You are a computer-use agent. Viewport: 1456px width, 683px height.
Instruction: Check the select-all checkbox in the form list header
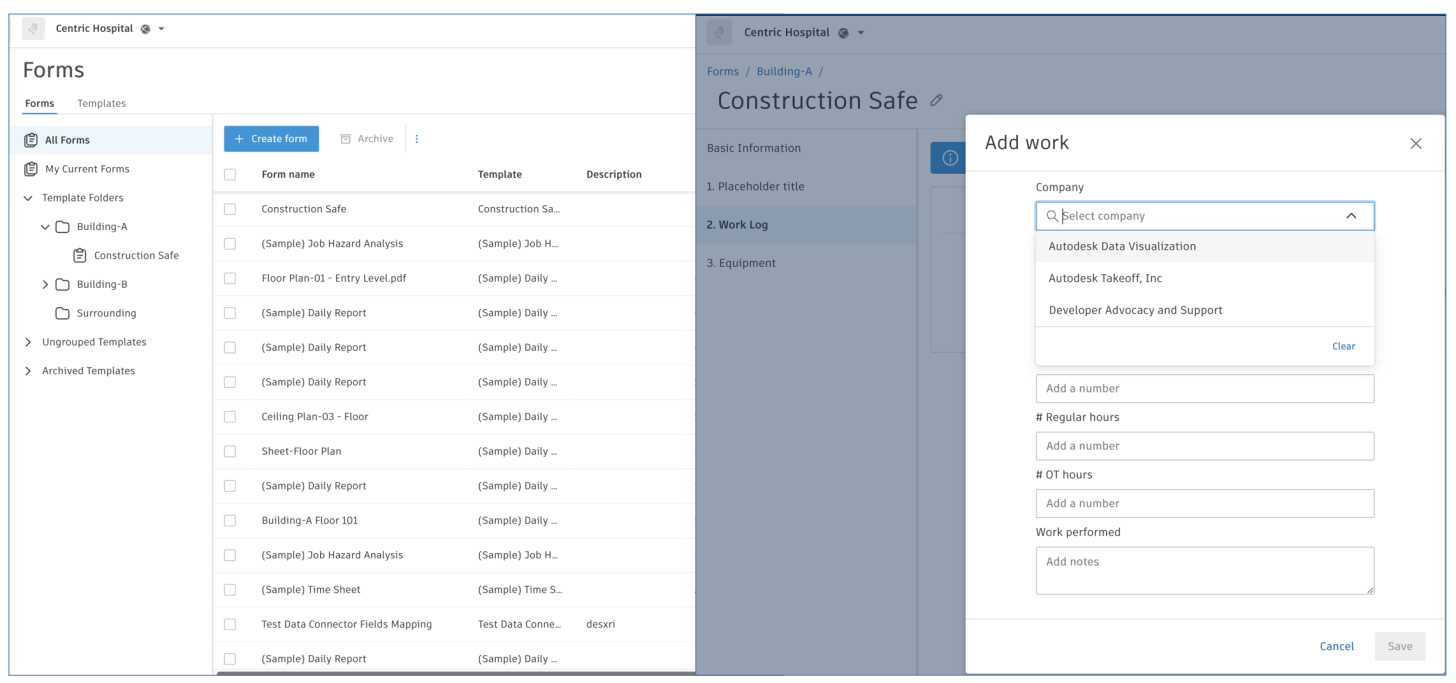click(229, 174)
